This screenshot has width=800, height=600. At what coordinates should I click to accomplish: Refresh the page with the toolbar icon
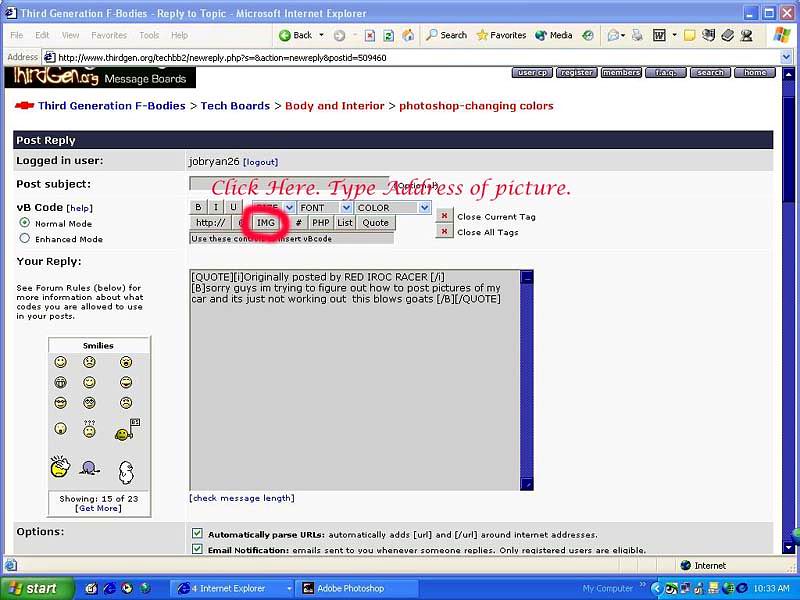[x=388, y=35]
